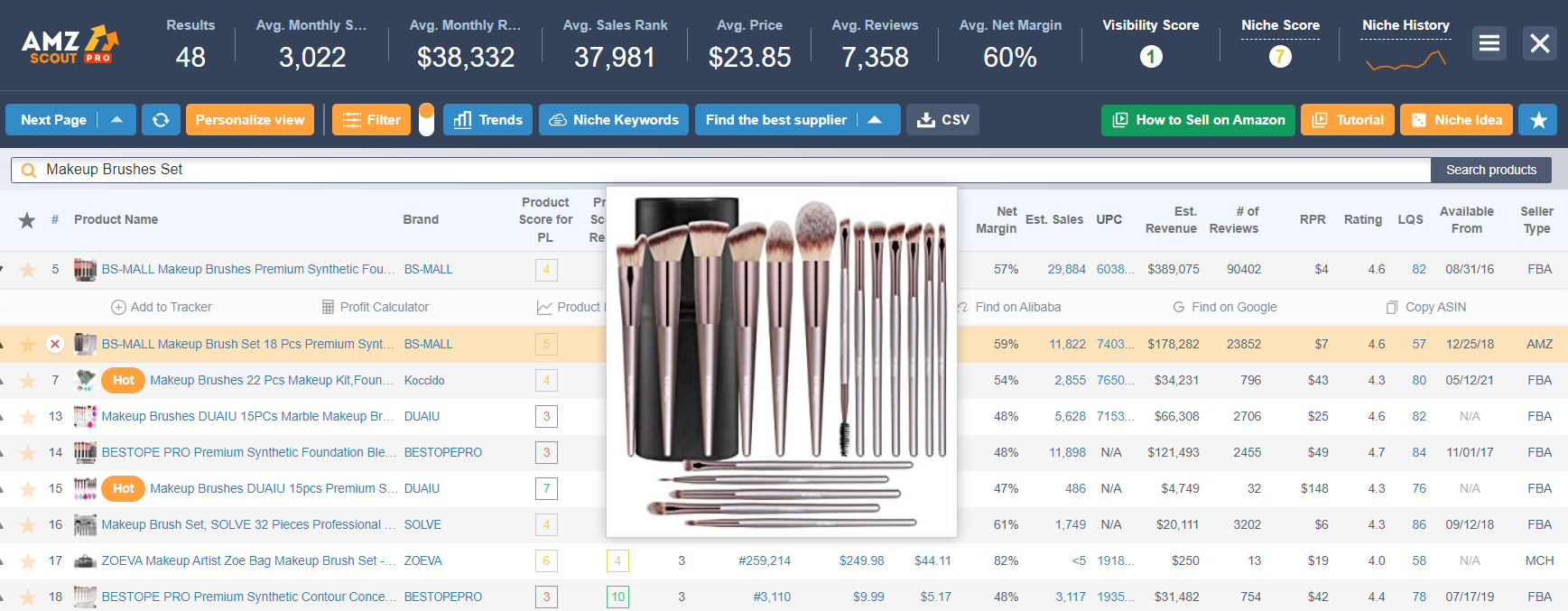This screenshot has width=1568, height=611.
Task: Open Trends chart
Action: click(487, 119)
